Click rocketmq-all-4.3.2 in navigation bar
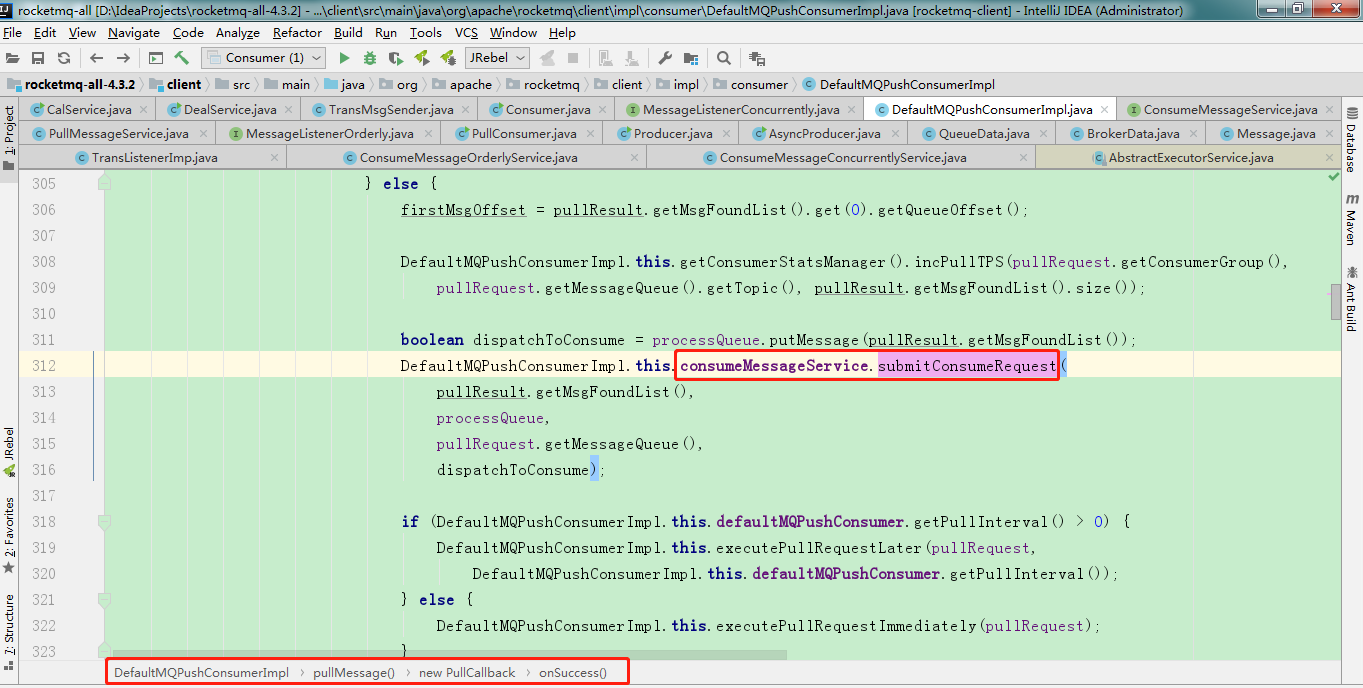Viewport: 1363px width, 688px height. point(71,84)
